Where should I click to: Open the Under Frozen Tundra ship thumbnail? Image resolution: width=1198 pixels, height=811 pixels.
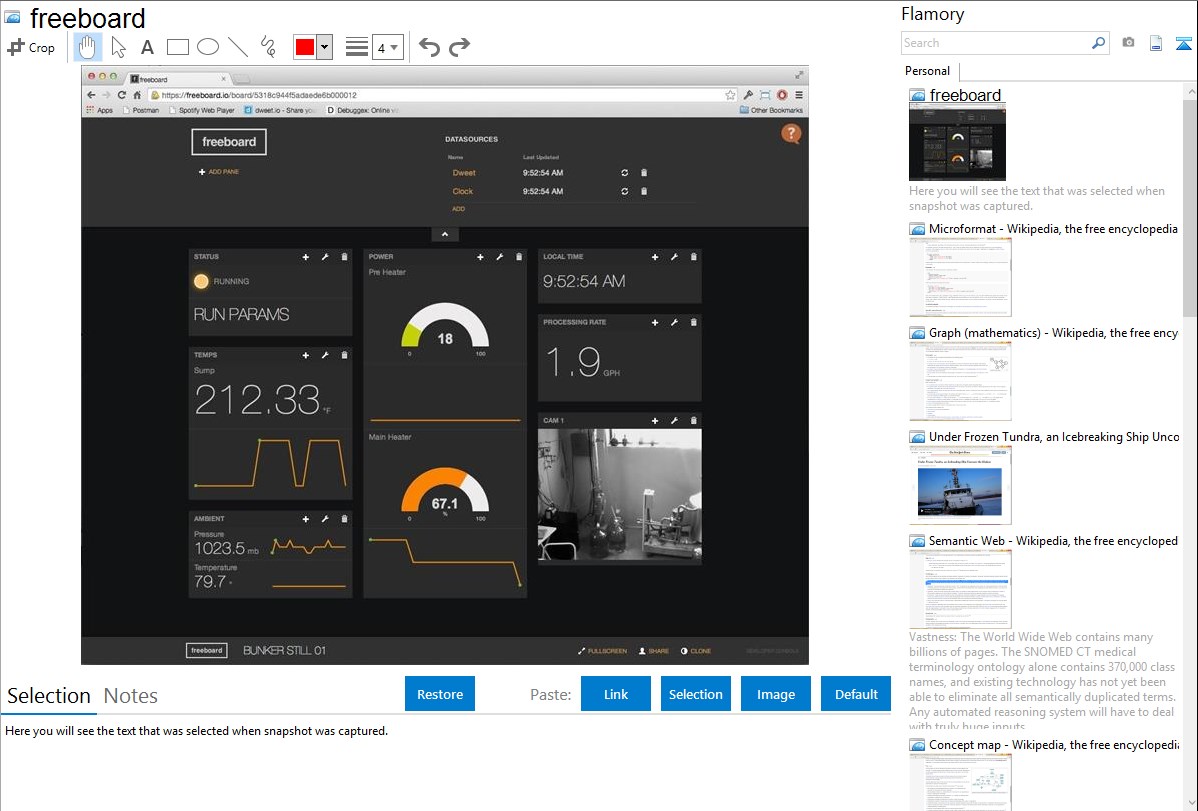960,485
